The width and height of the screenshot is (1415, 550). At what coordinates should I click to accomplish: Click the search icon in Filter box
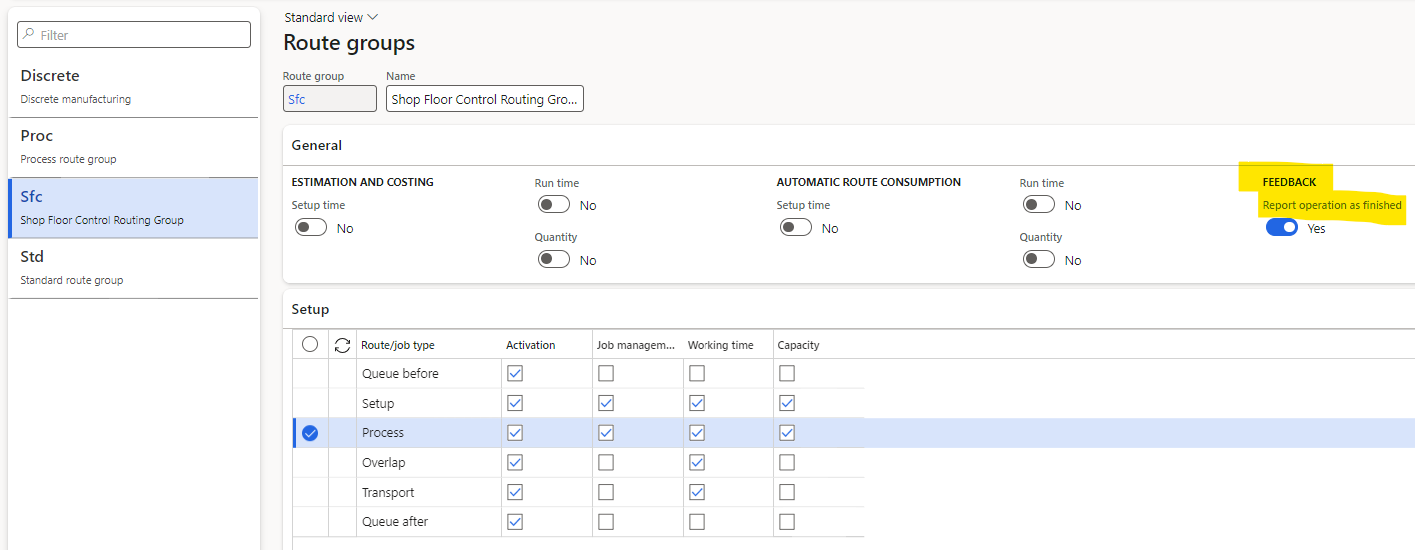(28, 35)
